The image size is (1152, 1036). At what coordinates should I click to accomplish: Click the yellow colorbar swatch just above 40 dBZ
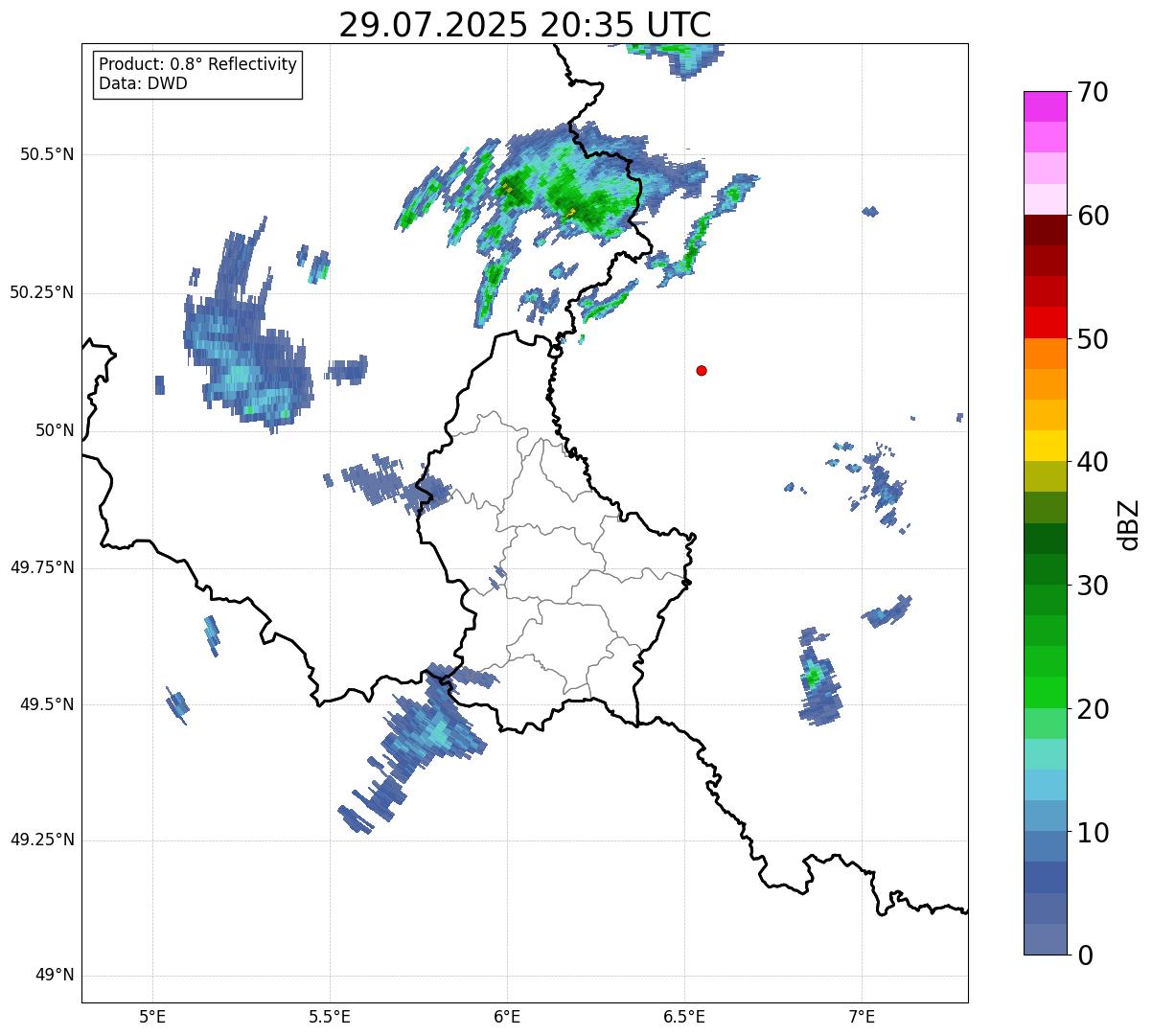tap(1046, 447)
